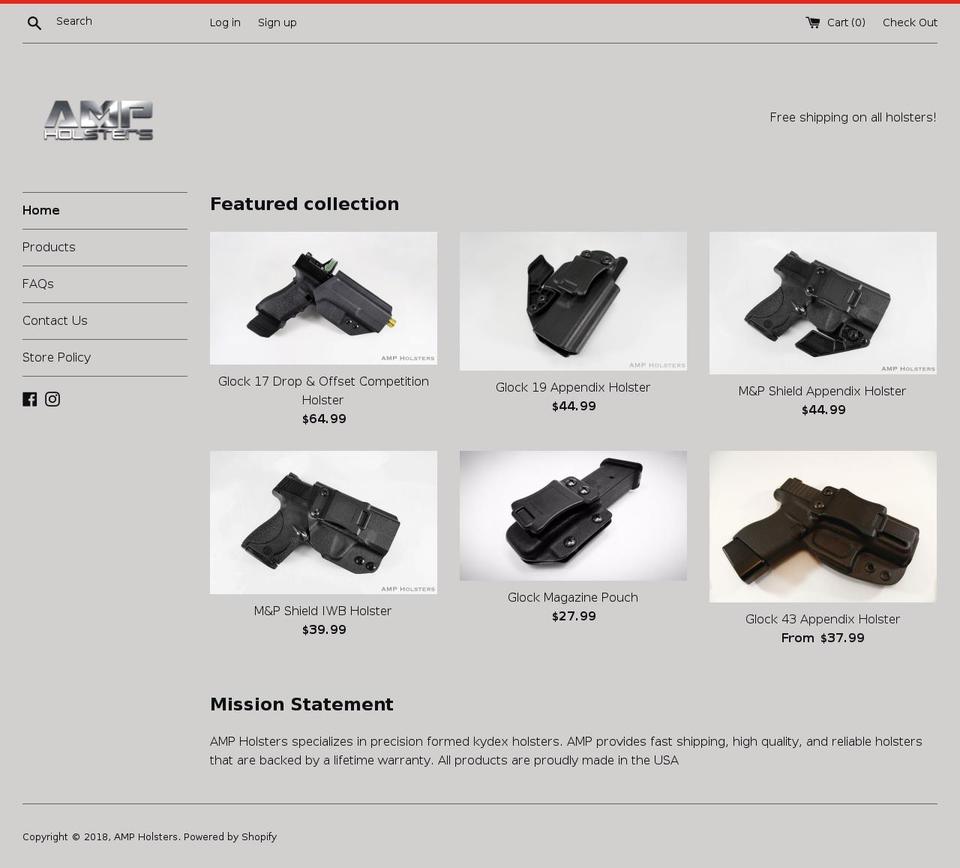Click the Mission Statement heading

point(302,705)
